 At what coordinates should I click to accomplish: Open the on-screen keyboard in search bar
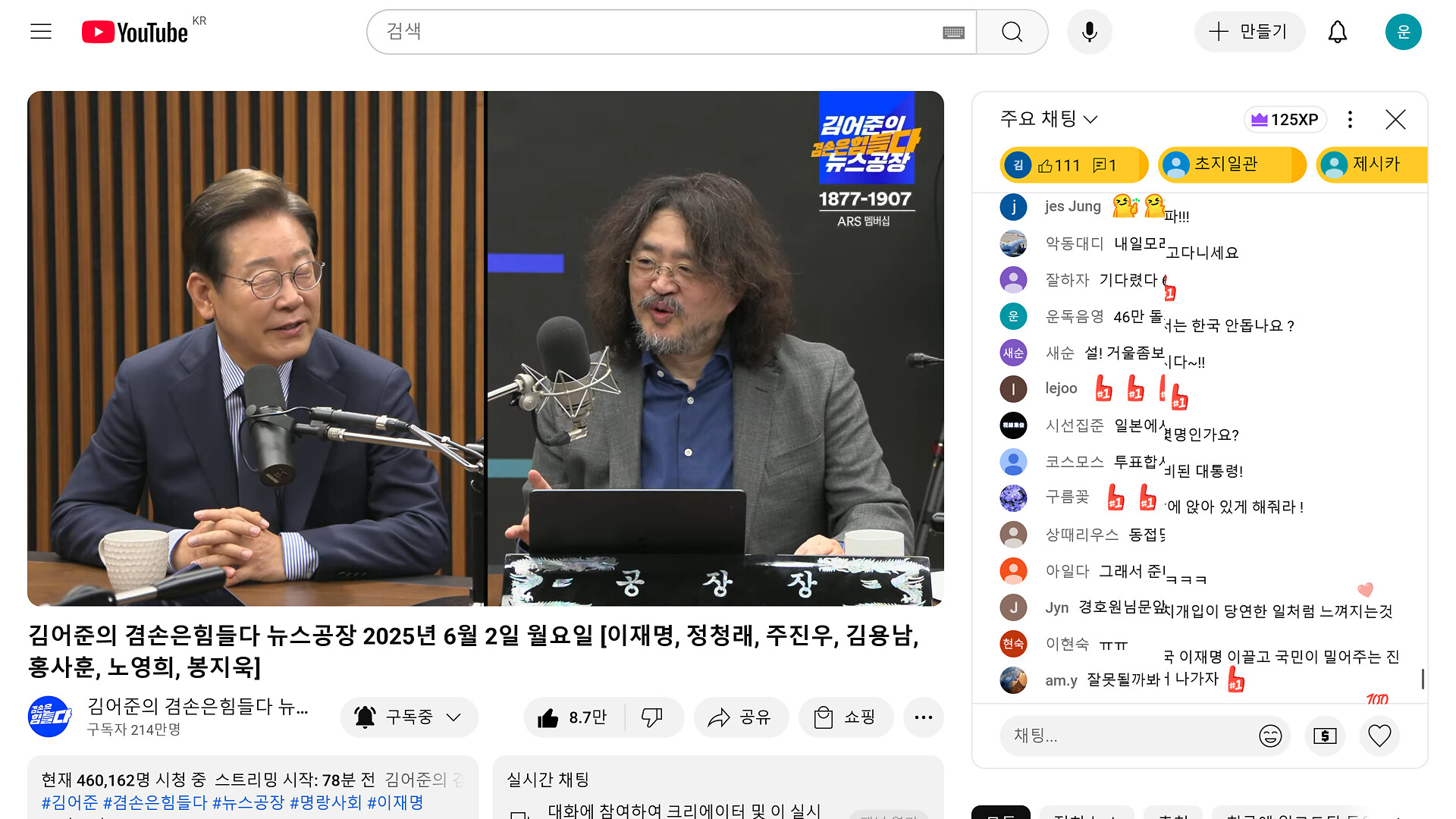pos(953,32)
